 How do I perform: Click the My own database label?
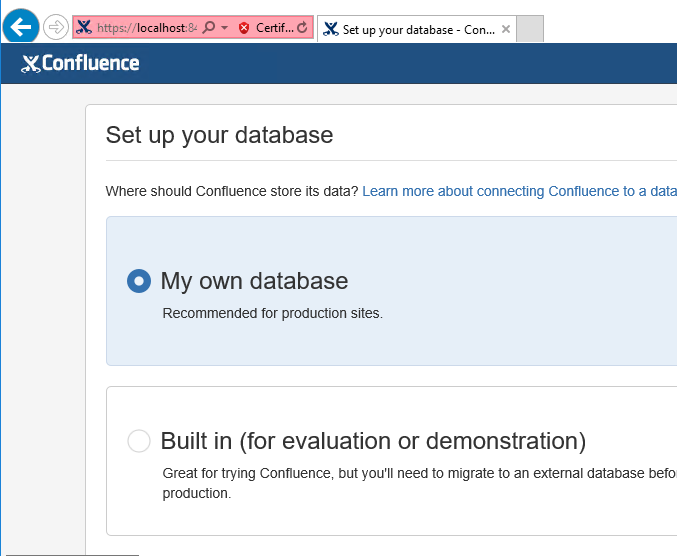coord(254,281)
